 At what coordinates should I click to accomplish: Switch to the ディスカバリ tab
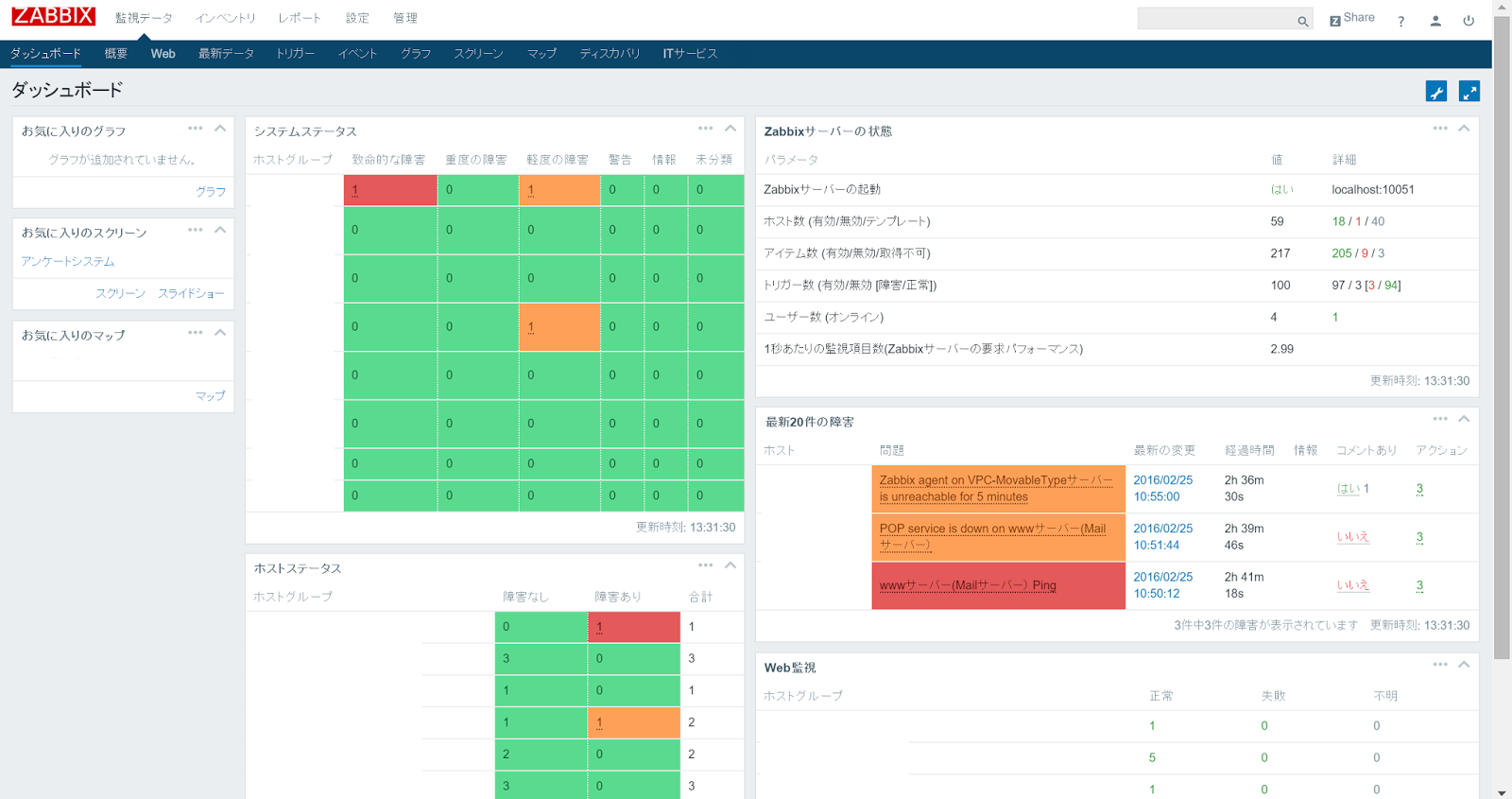point(610,54)
